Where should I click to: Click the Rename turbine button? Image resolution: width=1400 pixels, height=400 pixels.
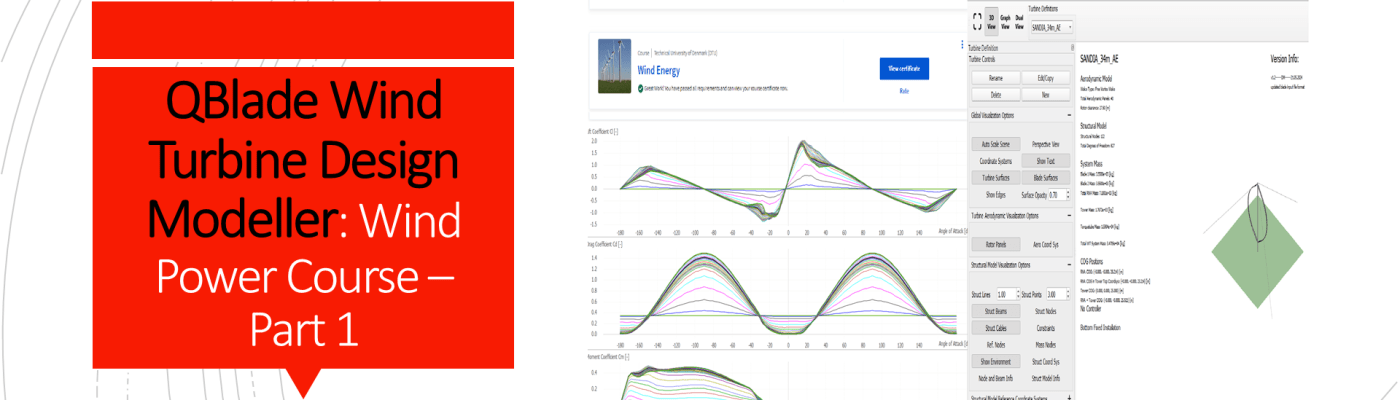pyautogui.click(x=995, y=77)
